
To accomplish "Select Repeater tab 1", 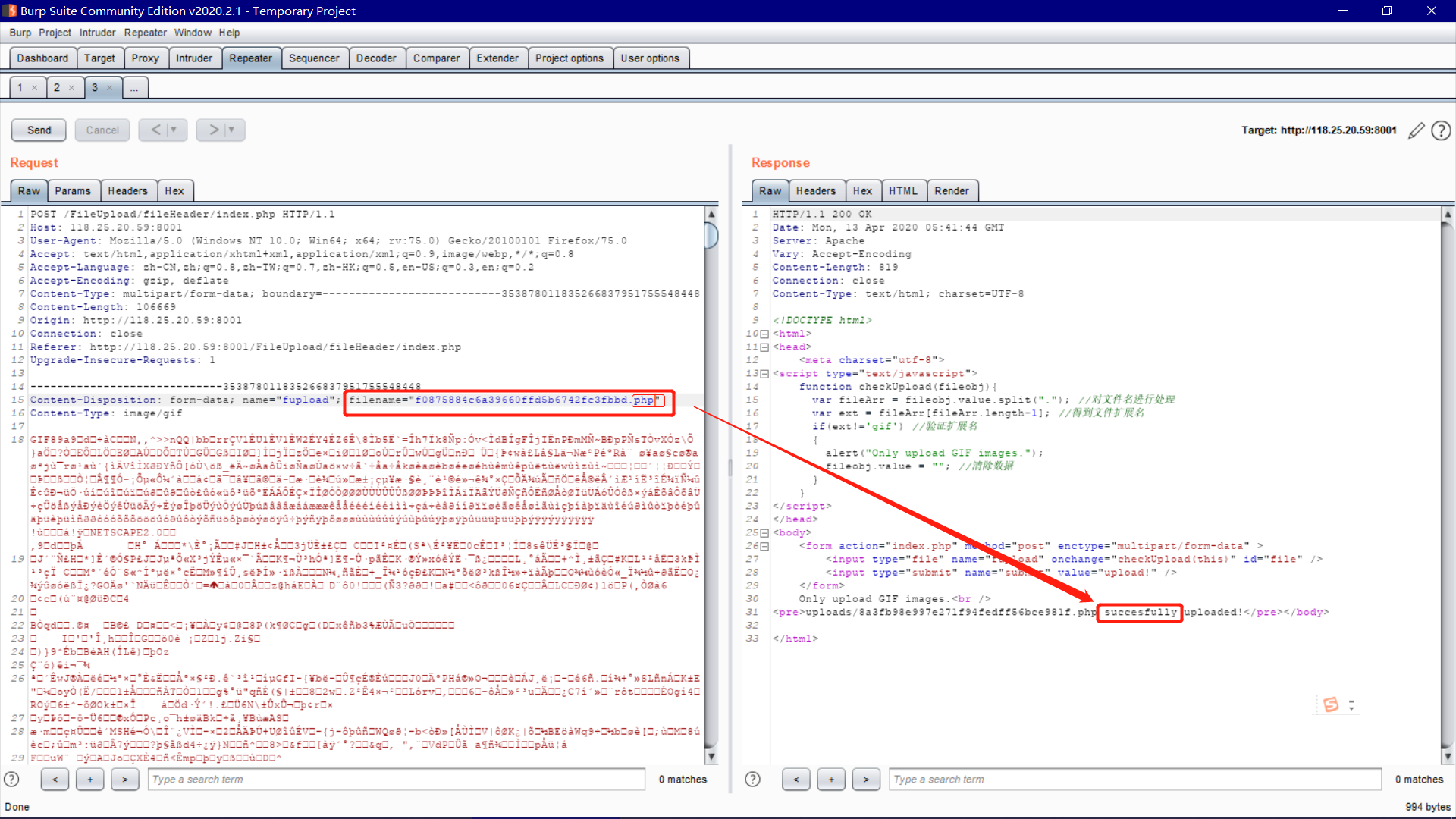I will (20, 88).
